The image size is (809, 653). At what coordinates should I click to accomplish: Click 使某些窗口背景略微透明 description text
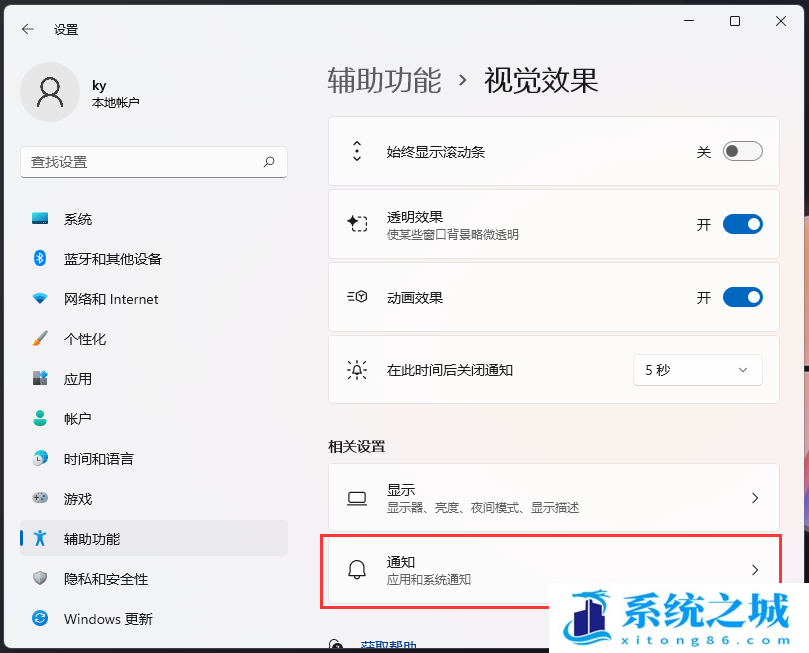click(x=452, y=234)
